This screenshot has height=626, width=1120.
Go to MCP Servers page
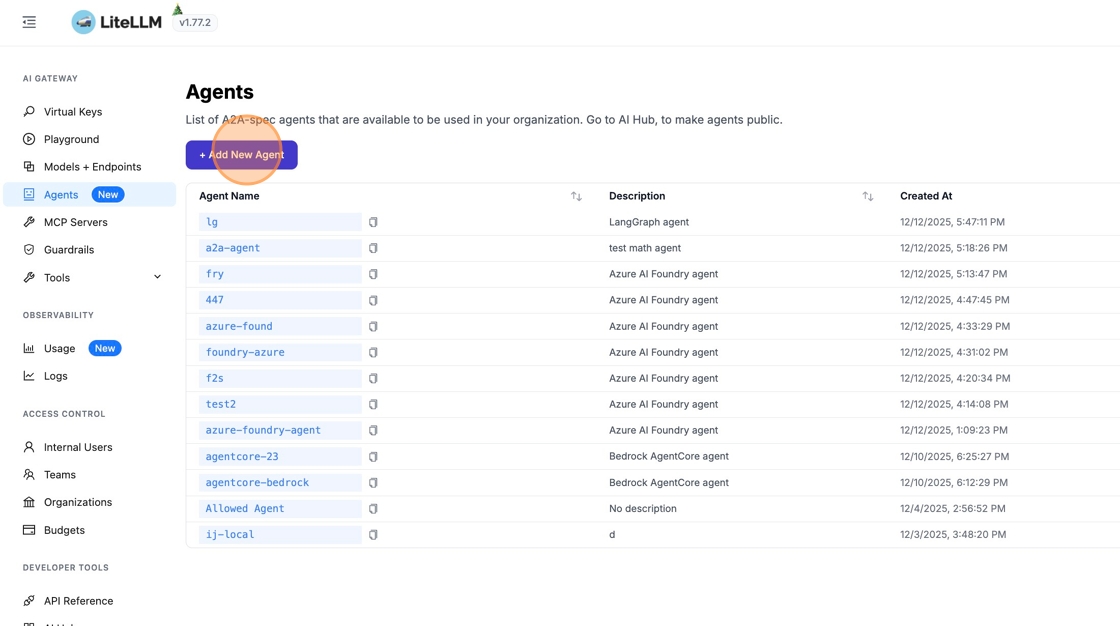pyautogui.click(x=75, y=222)
